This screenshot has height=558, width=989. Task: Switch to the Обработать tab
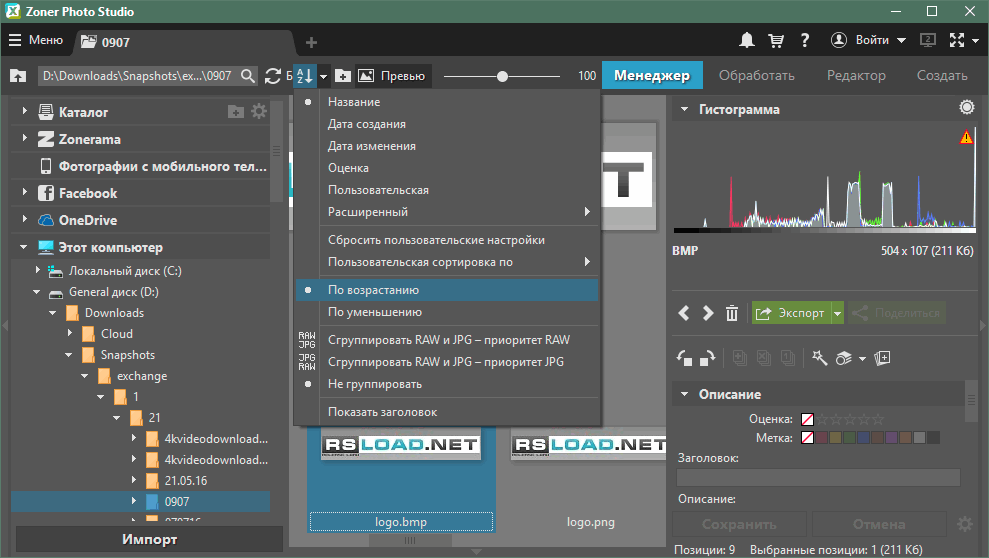point(756,76)
